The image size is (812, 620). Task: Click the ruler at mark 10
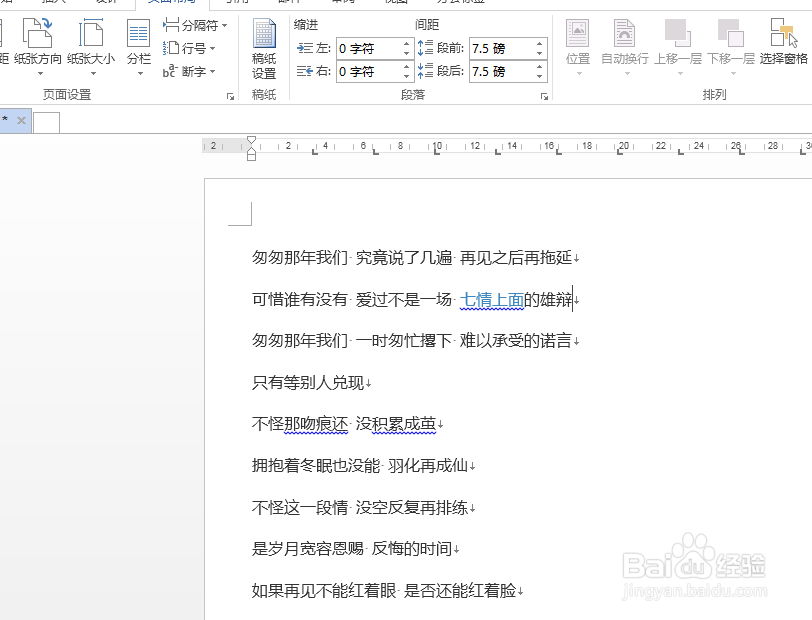click(437, 146)
